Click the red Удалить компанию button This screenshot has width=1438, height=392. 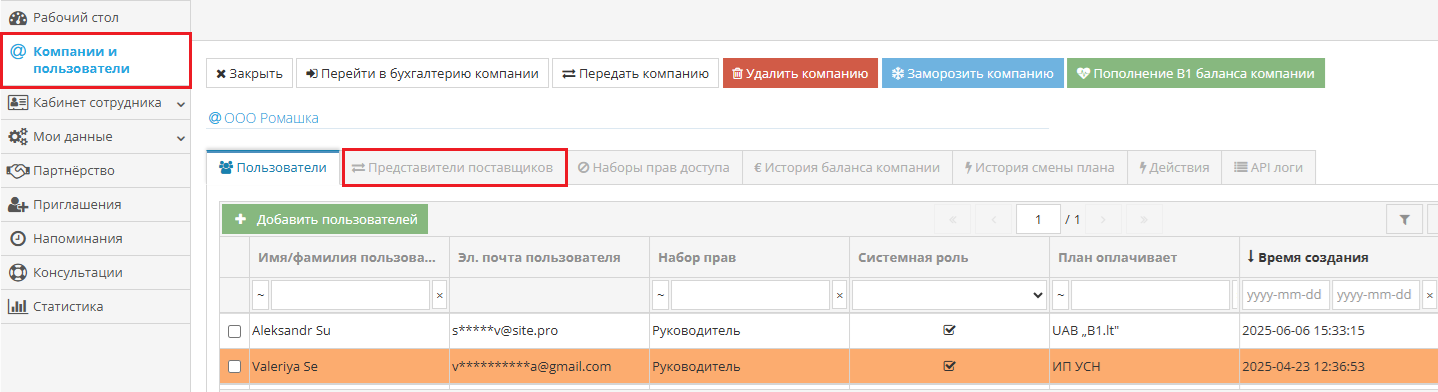point(800,73)
